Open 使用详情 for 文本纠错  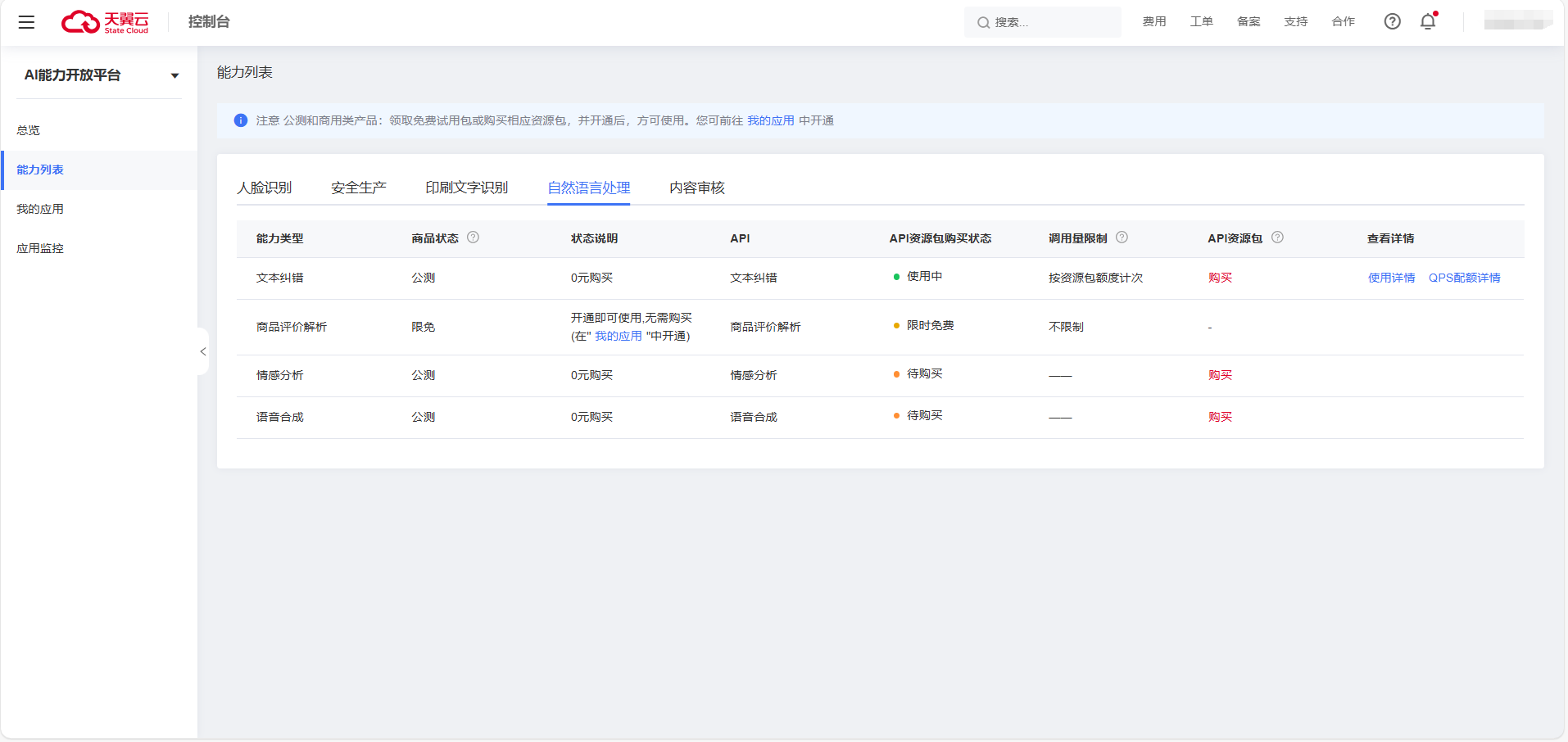(x=1392, y=278)
